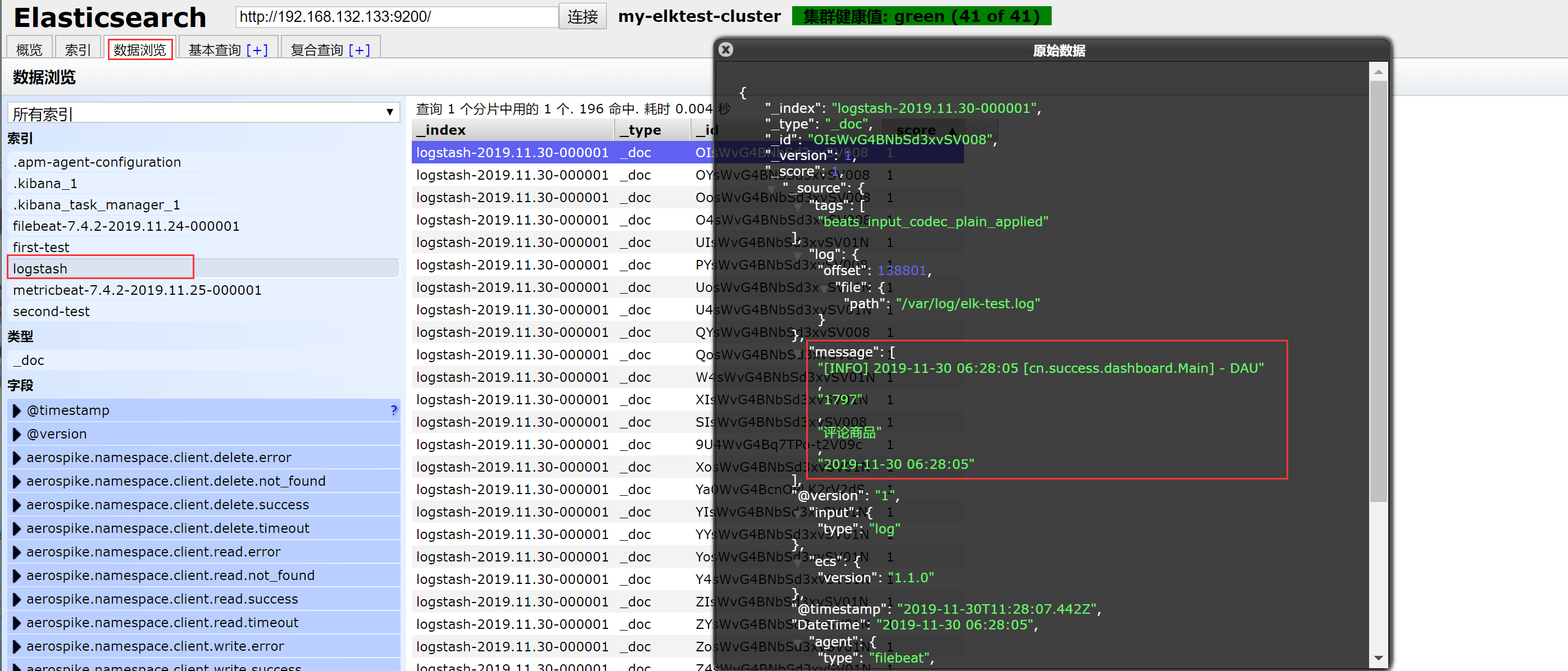Click the /var/log/elk-test.log path value
The image size is (1568, 671).
tap(968, 304)
